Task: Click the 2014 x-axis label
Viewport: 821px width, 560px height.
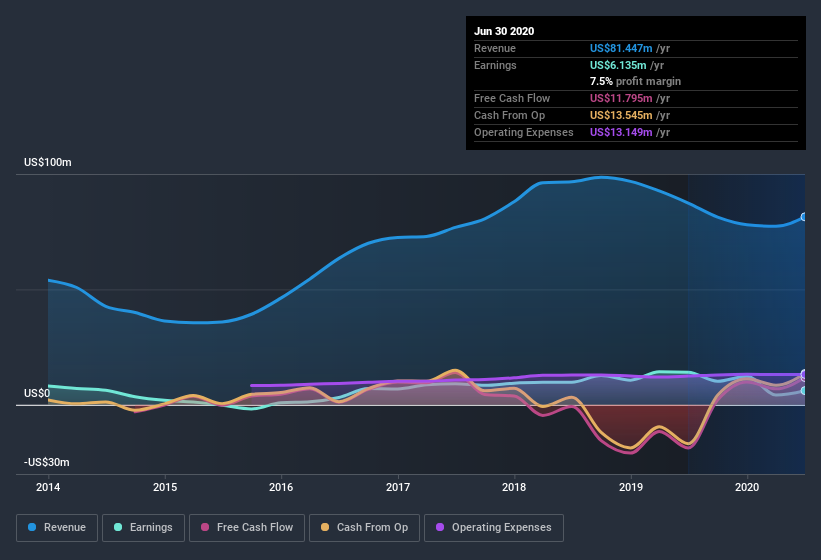Action: coord(48,487)
